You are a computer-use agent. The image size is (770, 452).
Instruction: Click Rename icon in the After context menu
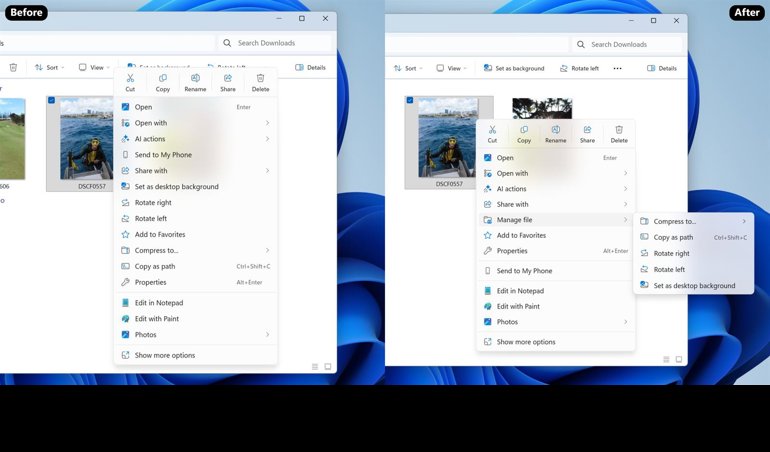click(x=555, y=133)
